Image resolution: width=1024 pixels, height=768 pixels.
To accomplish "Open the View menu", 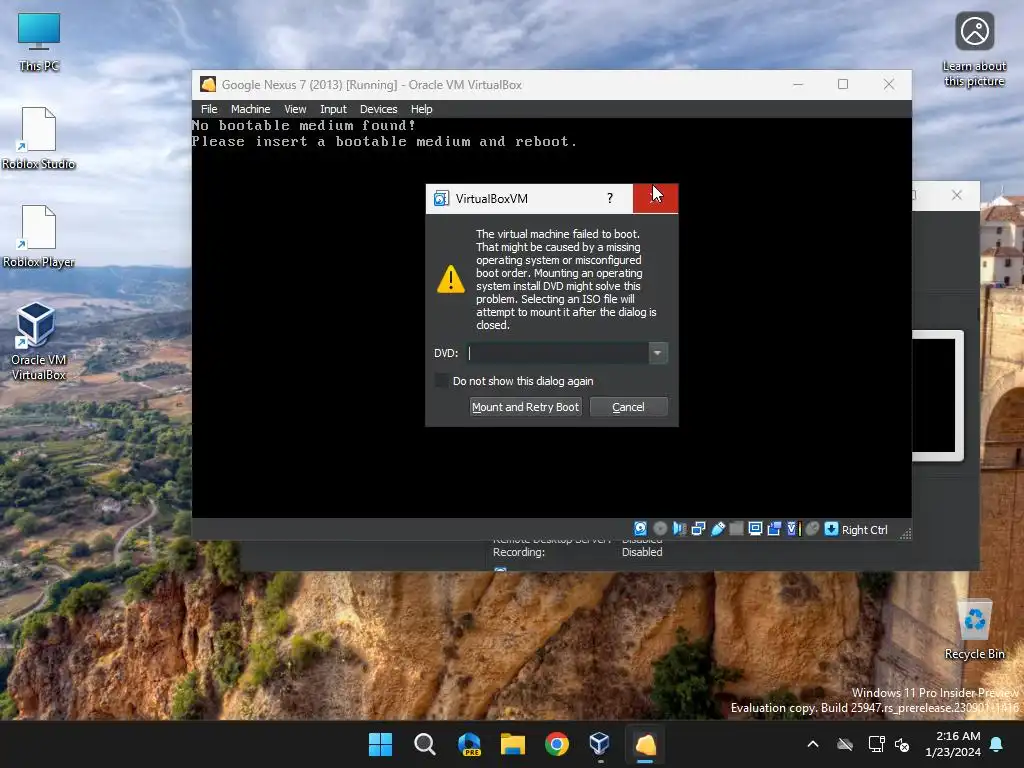I will point(295,109).
